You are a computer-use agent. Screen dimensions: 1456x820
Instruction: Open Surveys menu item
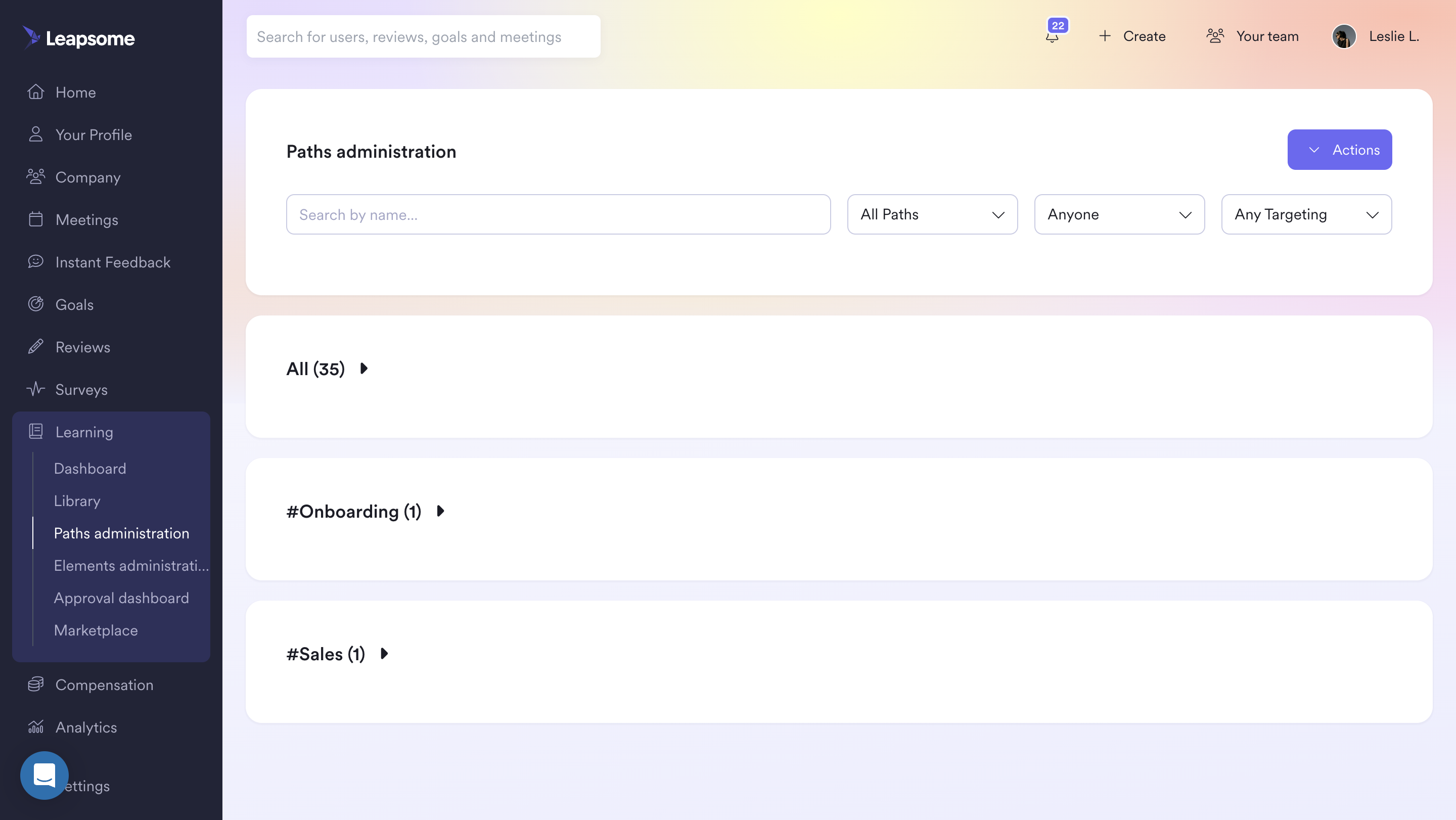(81, 389)
